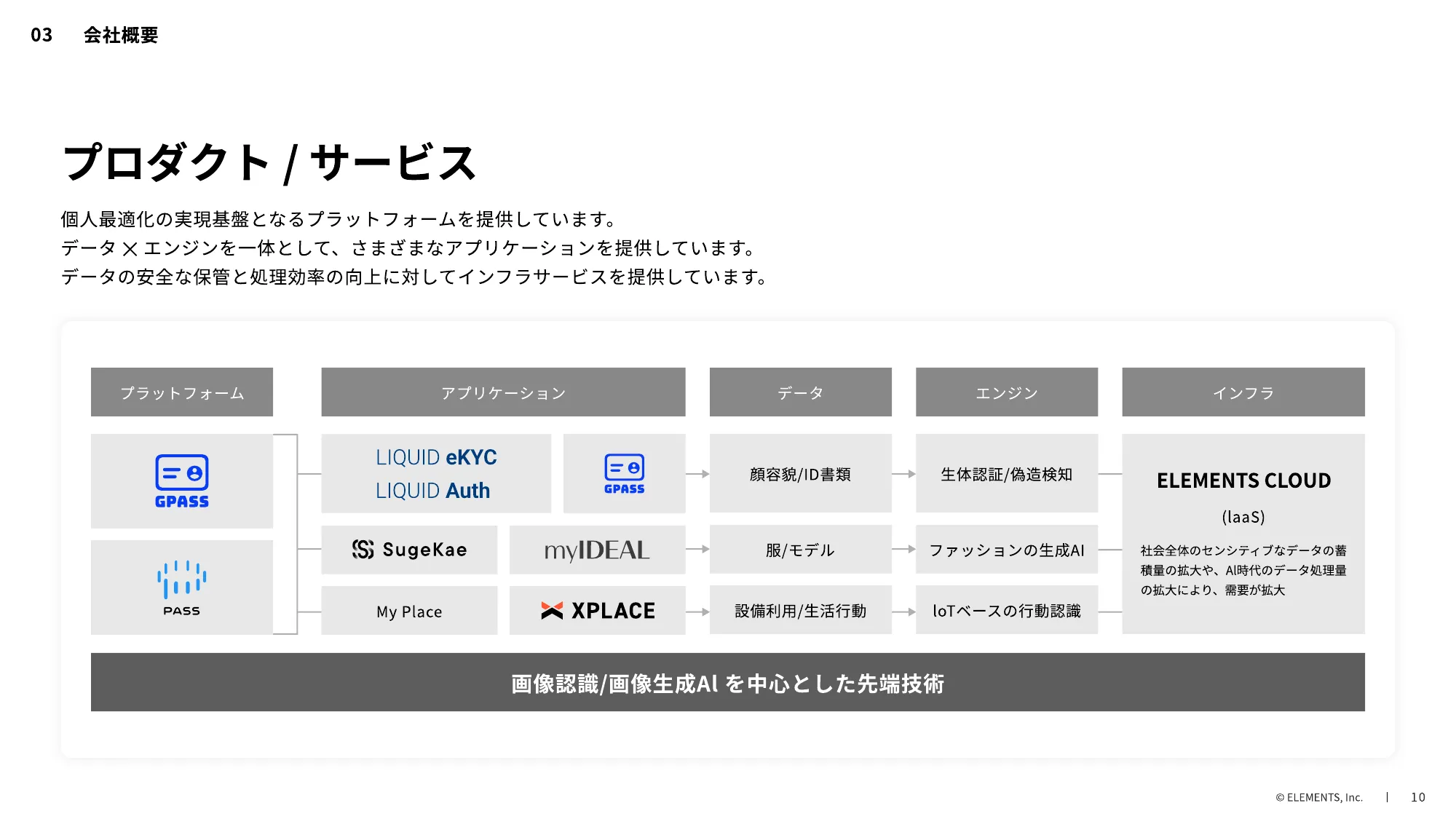Click the ELEMENTS CLOUD heading
The height and width of the screenshot is (819, 1456).
(x=1243, y=480)
